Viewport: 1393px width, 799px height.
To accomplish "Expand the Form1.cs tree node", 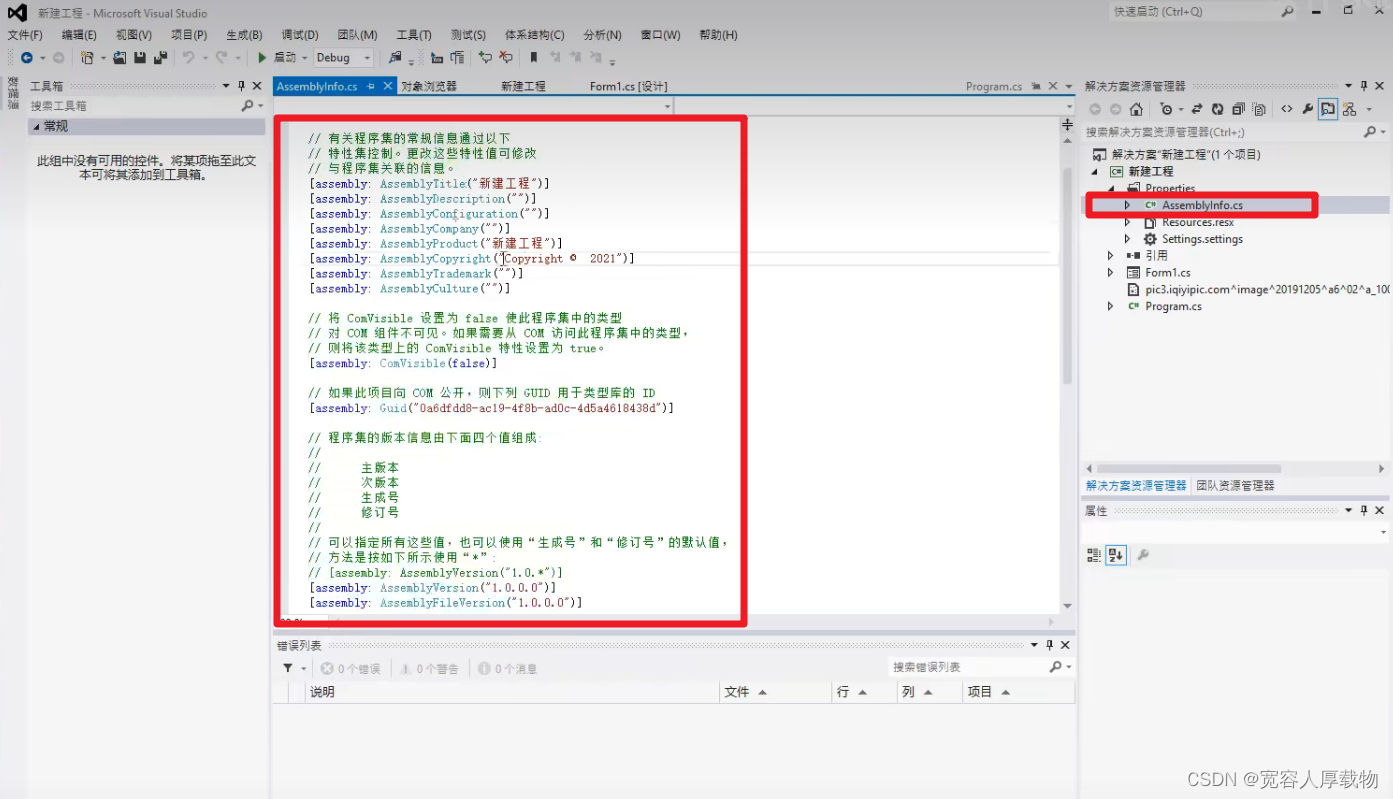I will pos(1110,272).
